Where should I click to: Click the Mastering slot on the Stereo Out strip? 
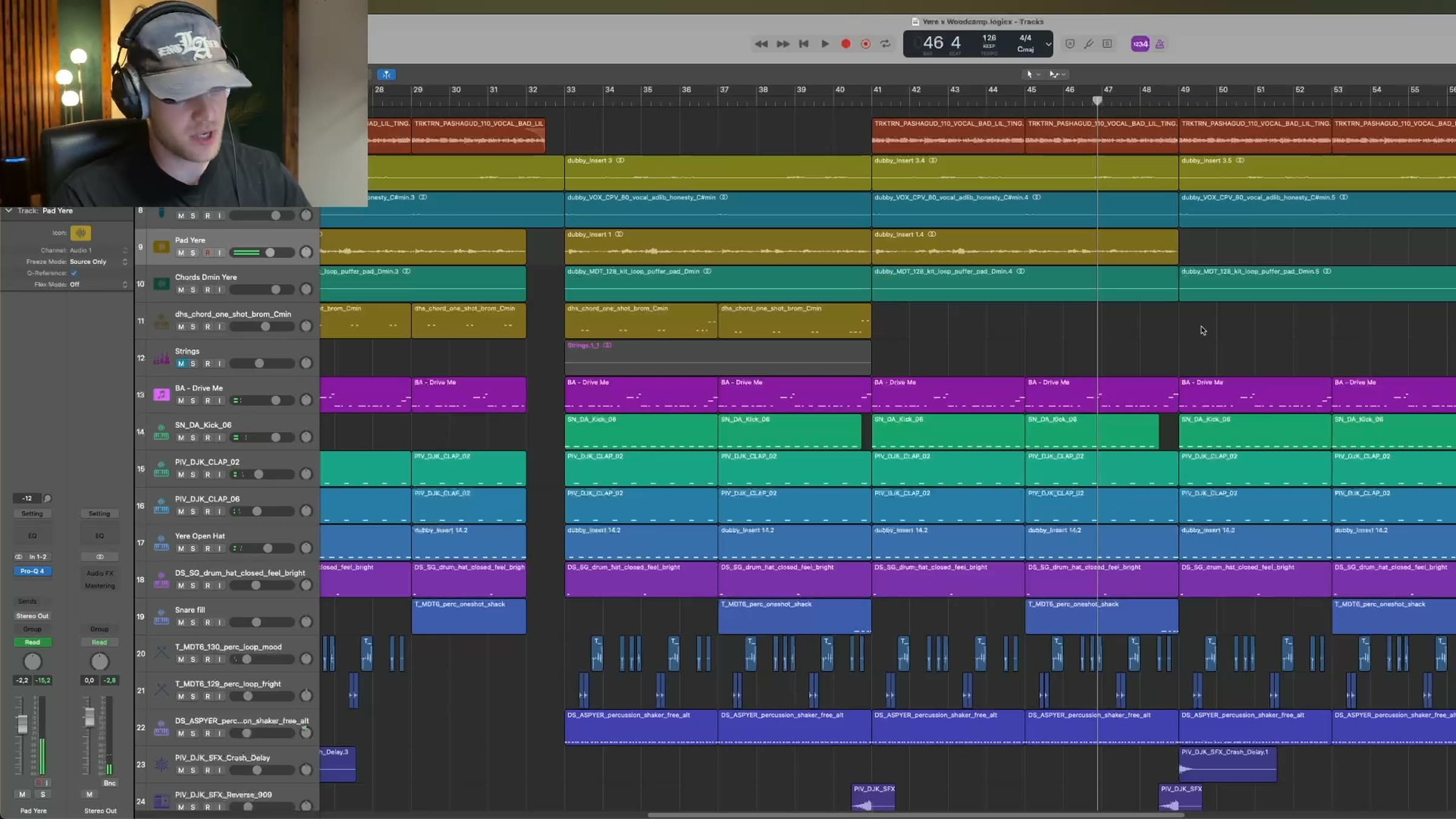coord(99,586)
